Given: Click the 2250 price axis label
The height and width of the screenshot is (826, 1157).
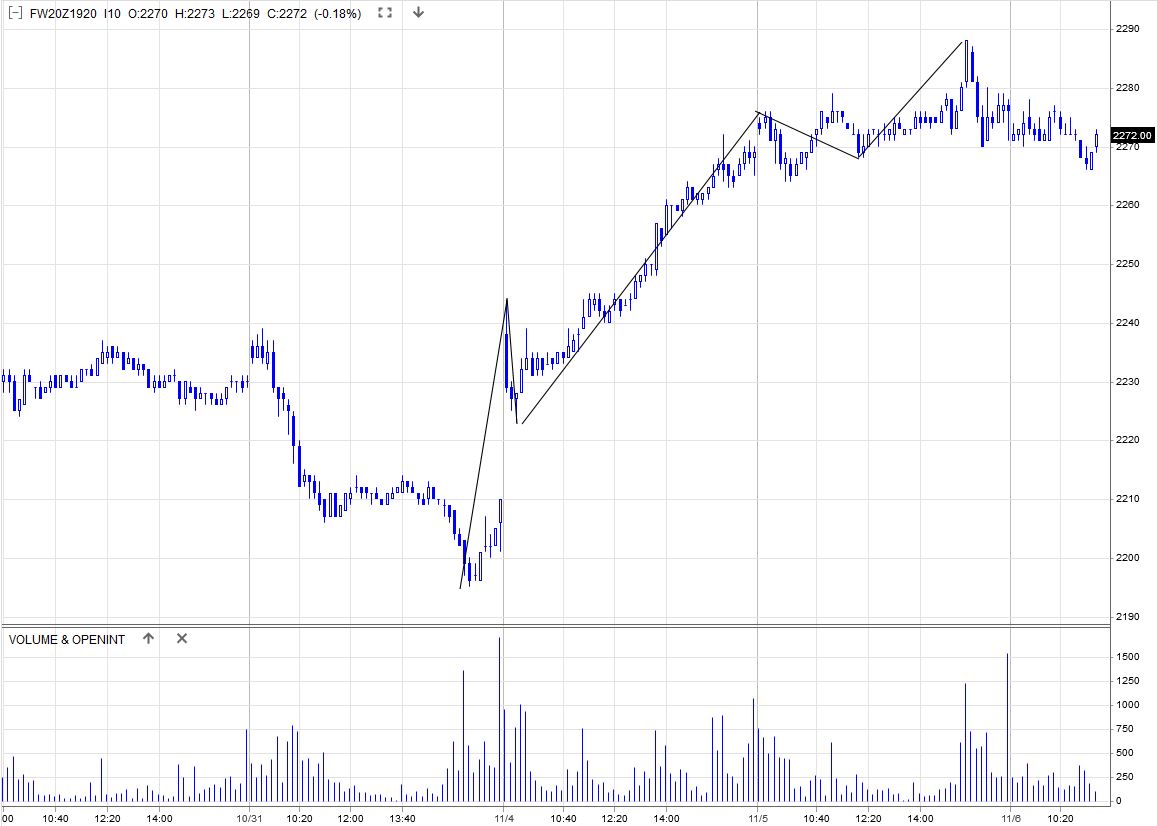Looking at the screenshot, I should (1127, 264).
